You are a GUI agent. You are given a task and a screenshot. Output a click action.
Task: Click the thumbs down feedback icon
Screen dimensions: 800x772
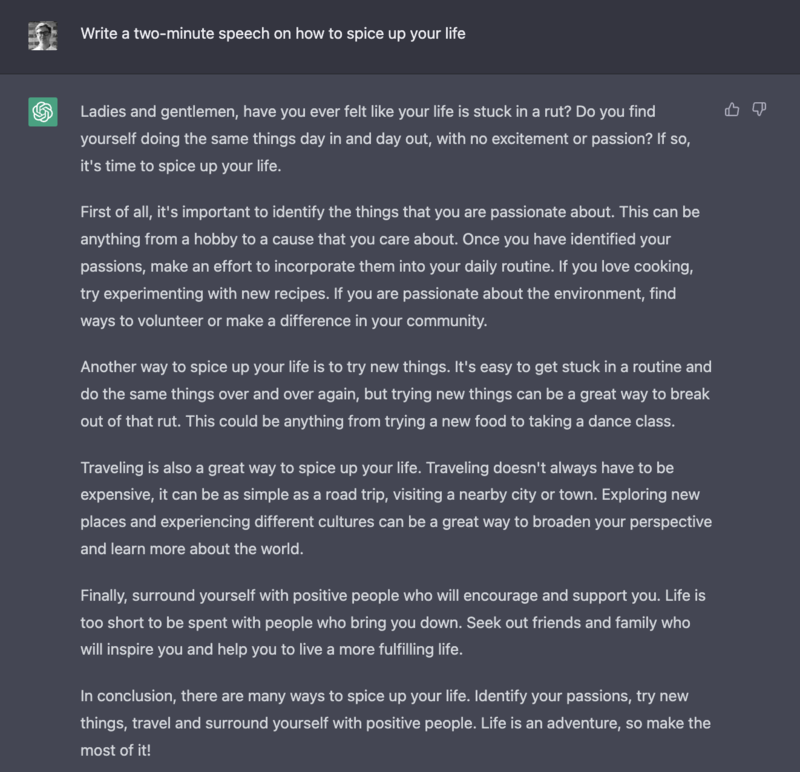759,110
